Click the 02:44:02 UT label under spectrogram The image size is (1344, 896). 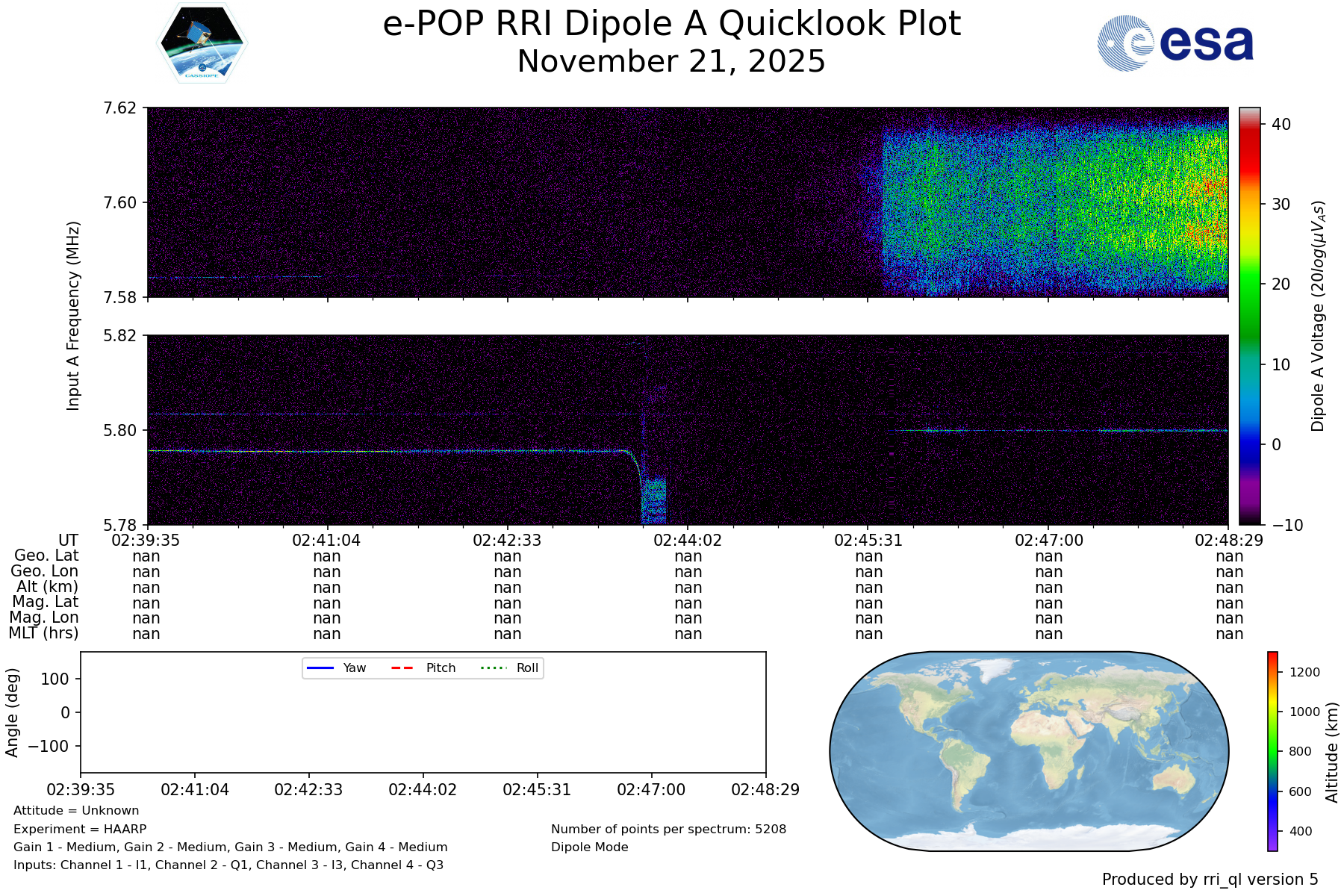688,540
